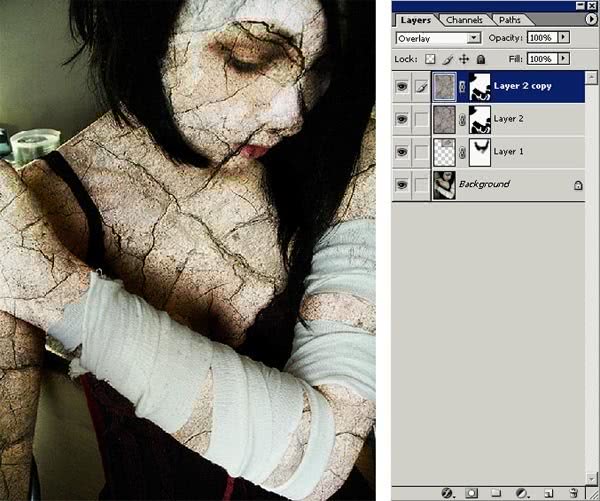This screenshot has width=600, height=501.
Task: Click chain link icon on Layer 2 copy
Action: [462, 87]
